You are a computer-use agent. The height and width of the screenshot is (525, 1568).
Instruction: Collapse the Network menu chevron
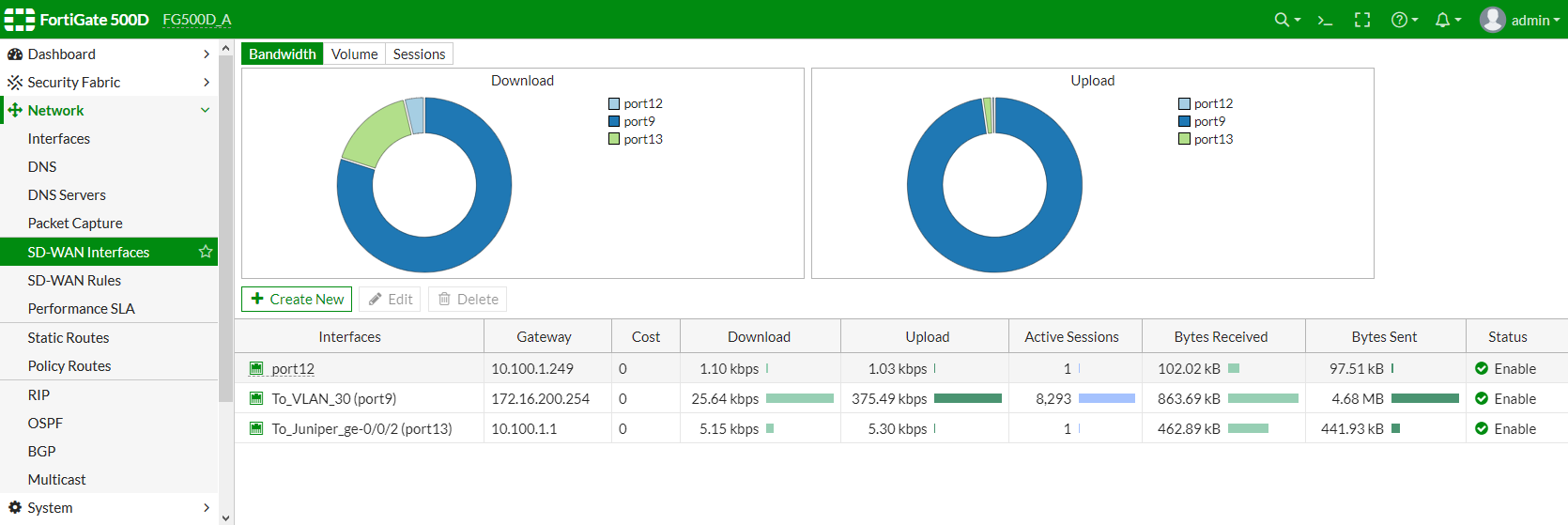pyautogui.click(x=206, y=111)
